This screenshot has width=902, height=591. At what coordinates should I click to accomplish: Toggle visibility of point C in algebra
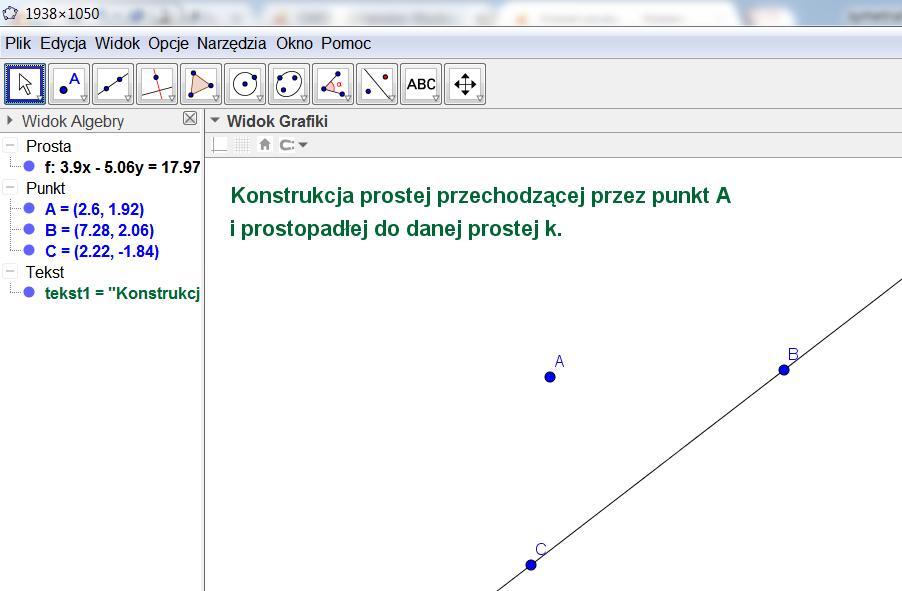[x=29, y=250]
